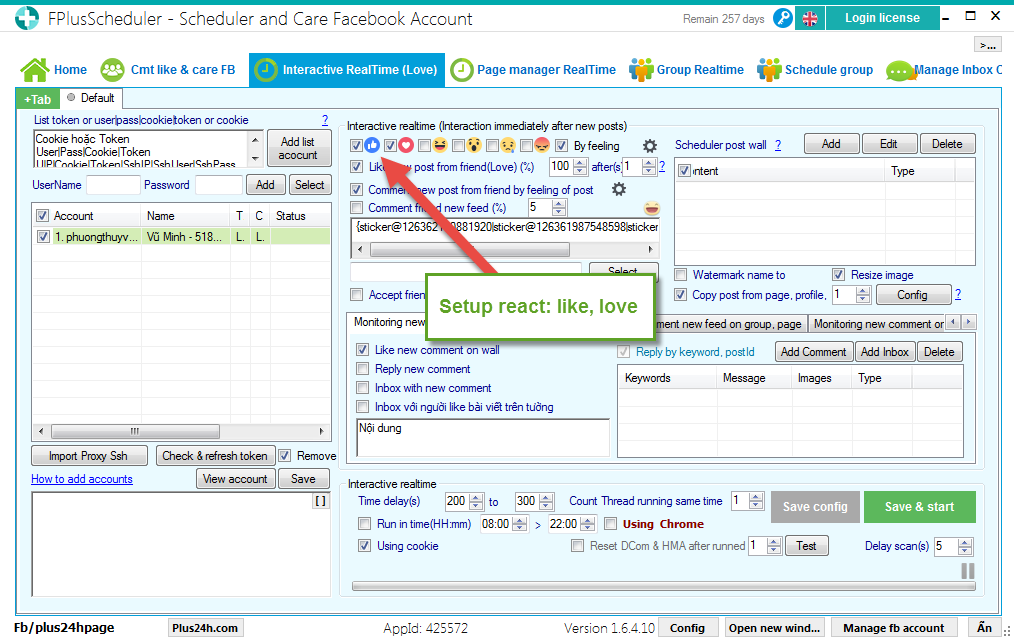Viewport: 1014px width, 640px height.
Task: Click Import Proxy Ssh button
Action: pos(89,456)
